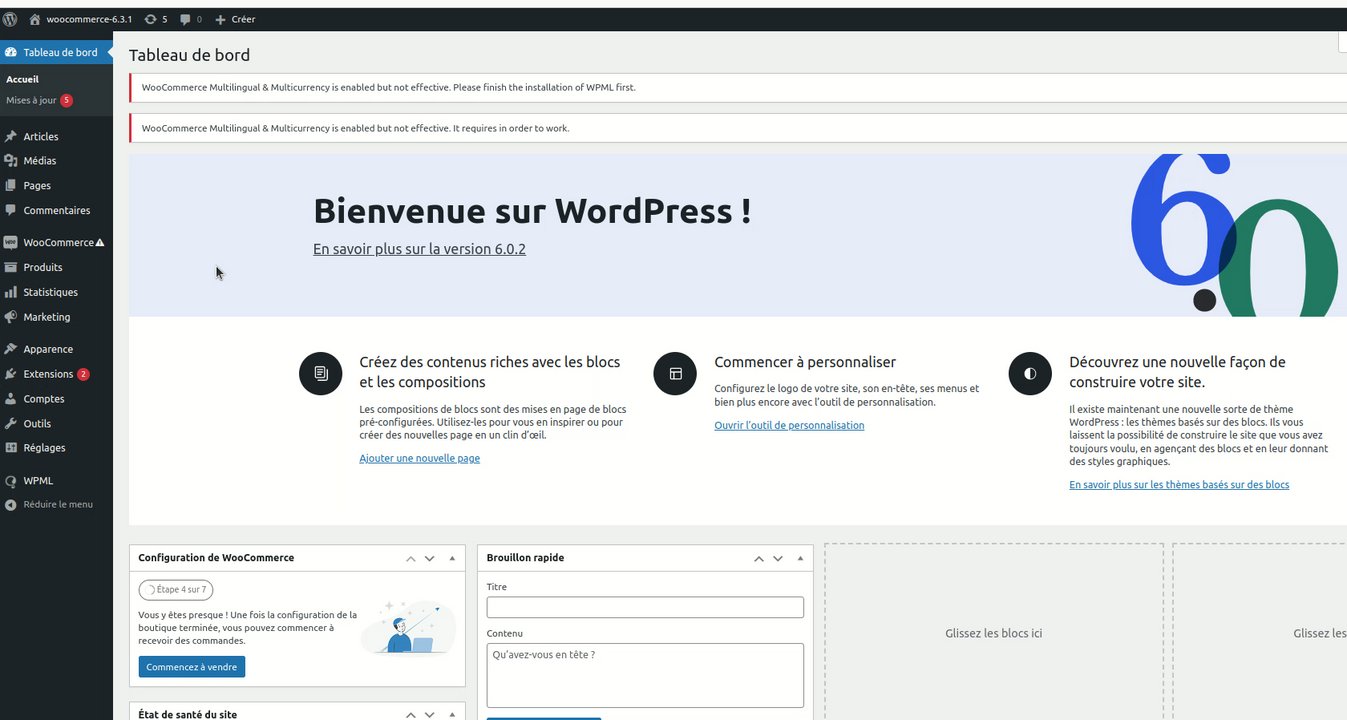Follow the Ajouter une nouvelle page link
Screen dimensions: 1347x720
click(420, 458)
